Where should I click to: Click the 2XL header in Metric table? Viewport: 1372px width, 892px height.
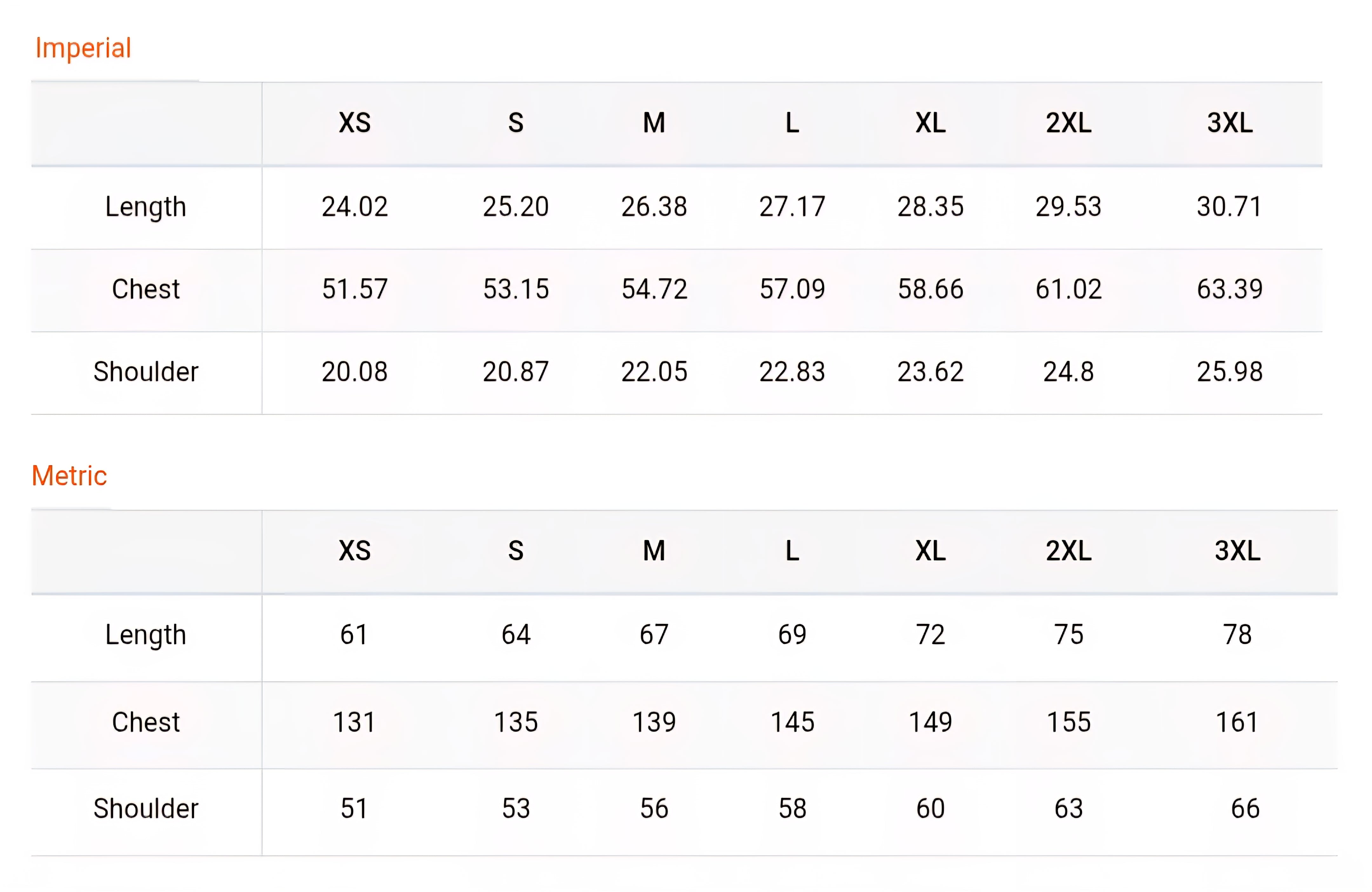tap(1068, 551)
